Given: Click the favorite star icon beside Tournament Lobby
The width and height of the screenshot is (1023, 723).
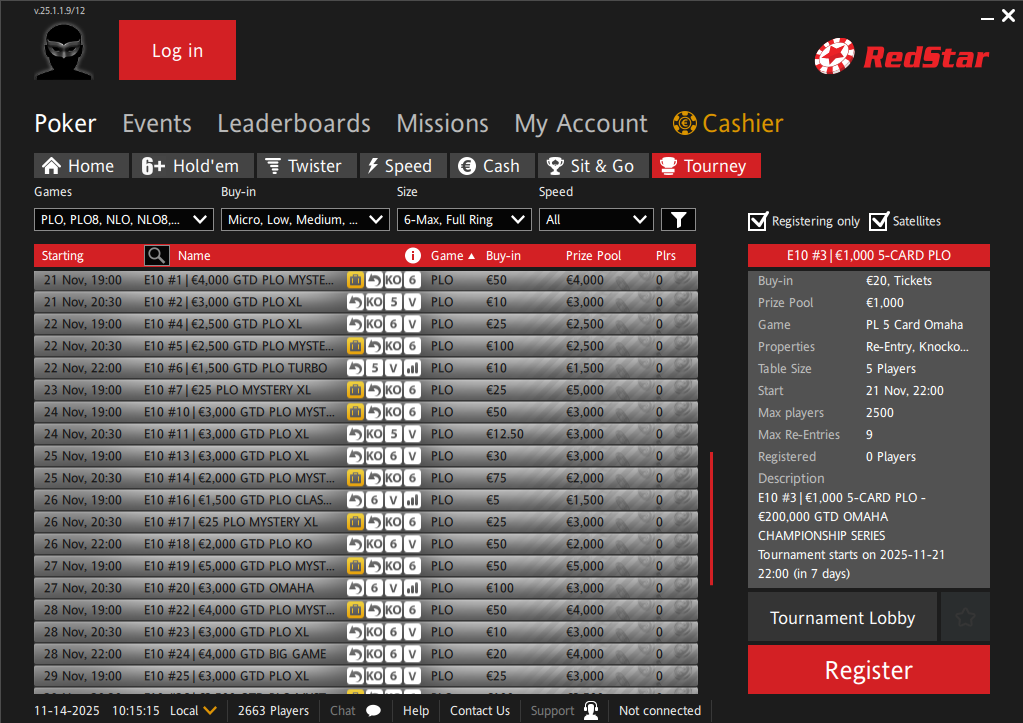Looking at the screenshot, I should (x=965, y=617).
